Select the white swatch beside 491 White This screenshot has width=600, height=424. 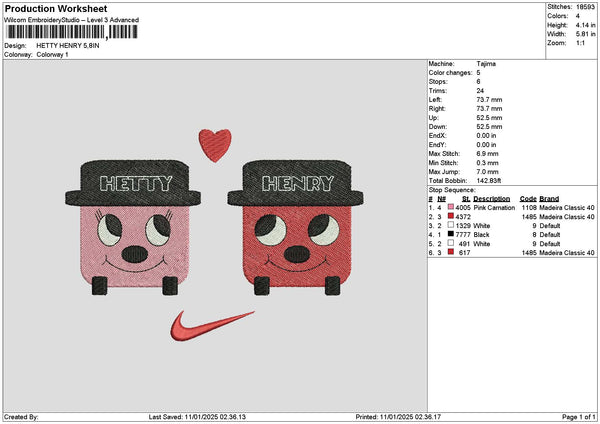[x=451, y=243]
